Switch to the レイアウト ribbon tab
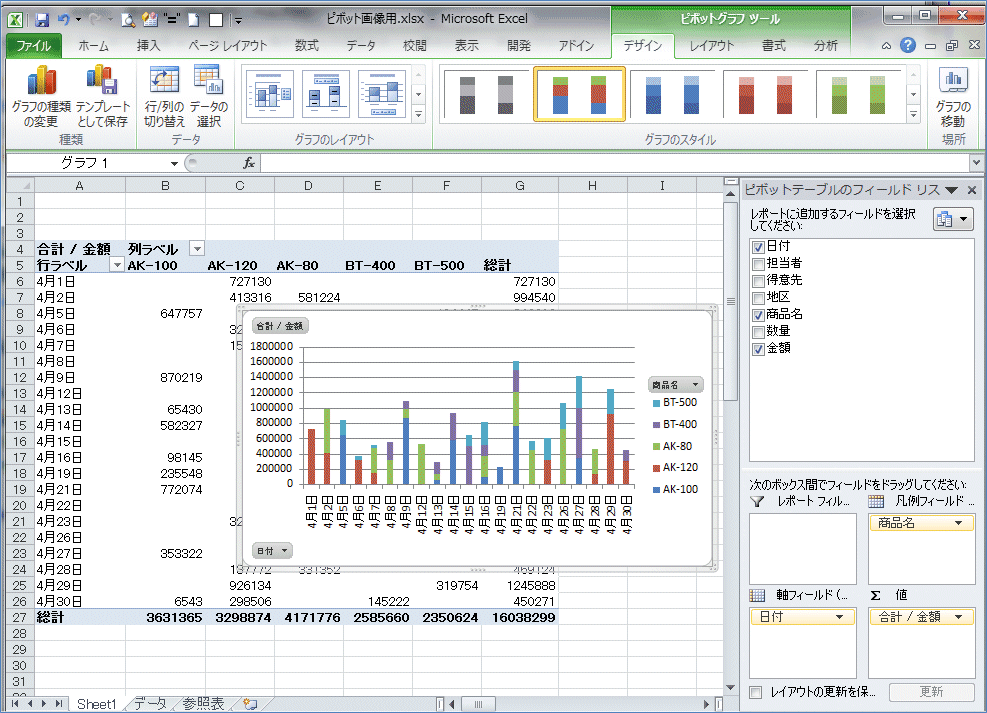The height and width of the screenshot is (713, 987). (711, 46)
